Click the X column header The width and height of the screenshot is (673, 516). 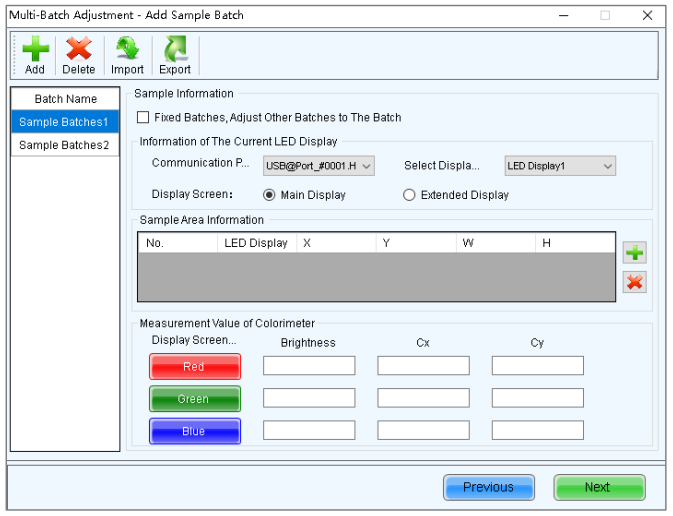point(336,243)
